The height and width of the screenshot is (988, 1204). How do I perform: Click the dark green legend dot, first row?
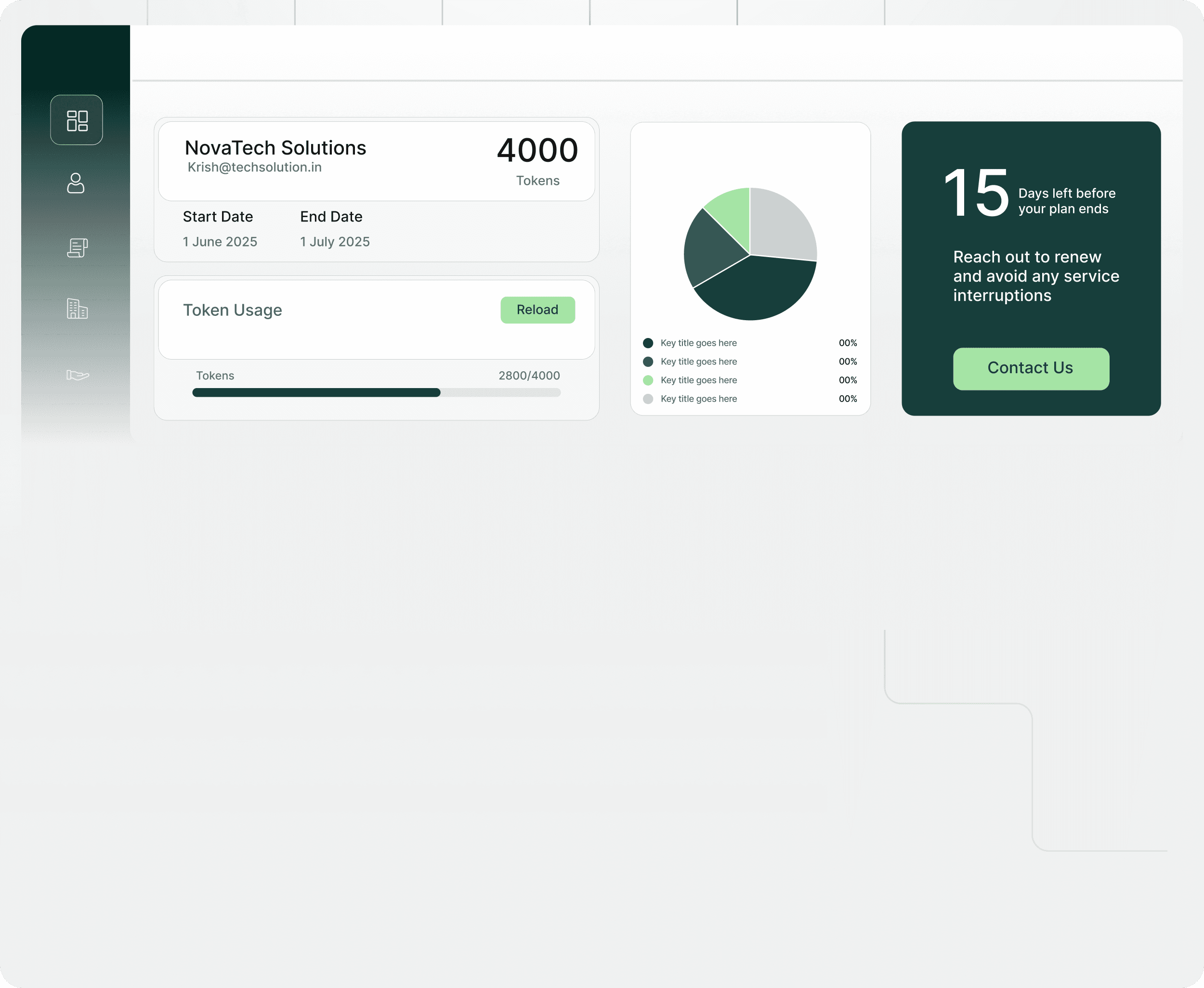[648, 343]
